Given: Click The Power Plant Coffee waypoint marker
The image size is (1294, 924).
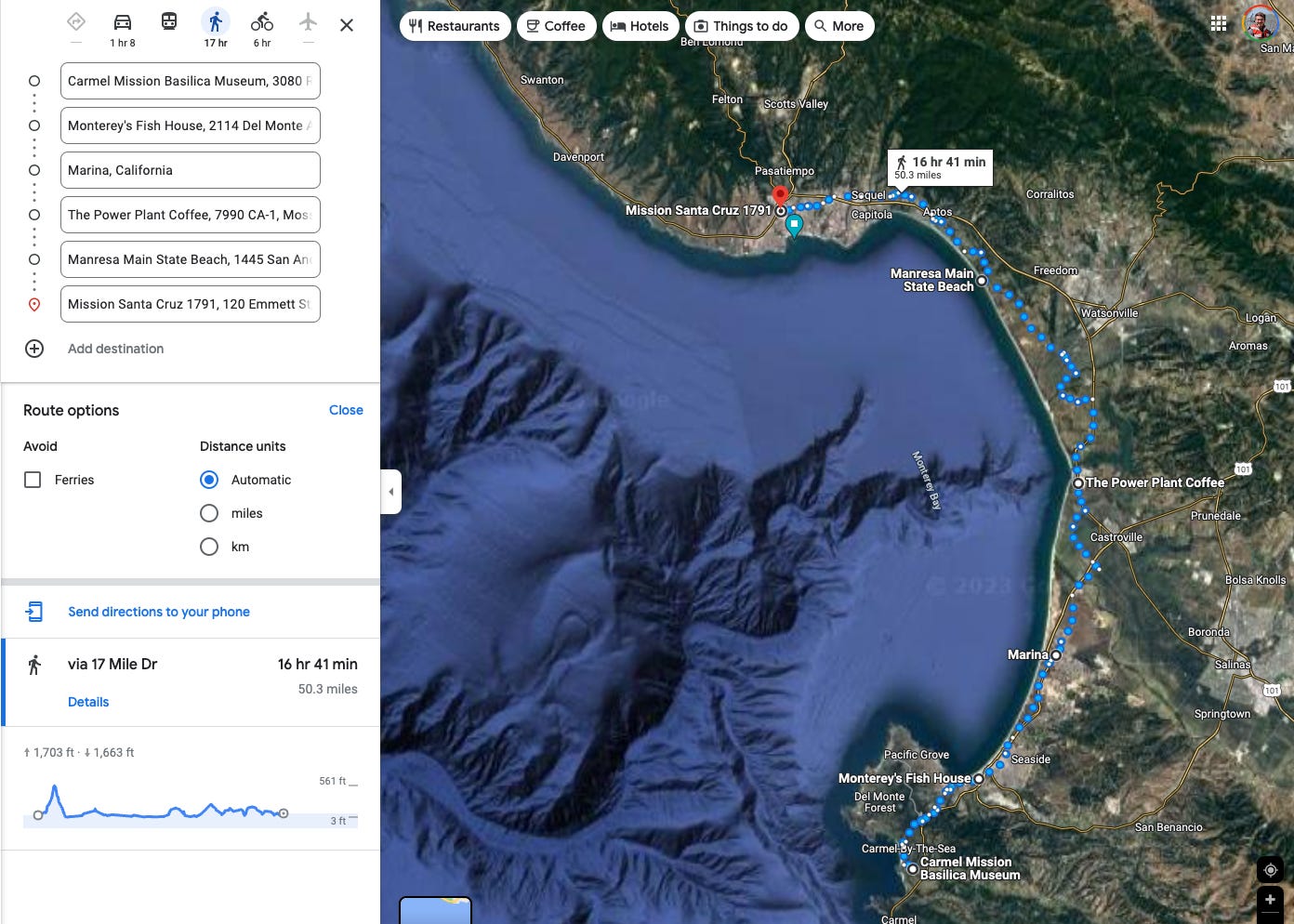Looking at the screenshot, I should click(1078, 483).
